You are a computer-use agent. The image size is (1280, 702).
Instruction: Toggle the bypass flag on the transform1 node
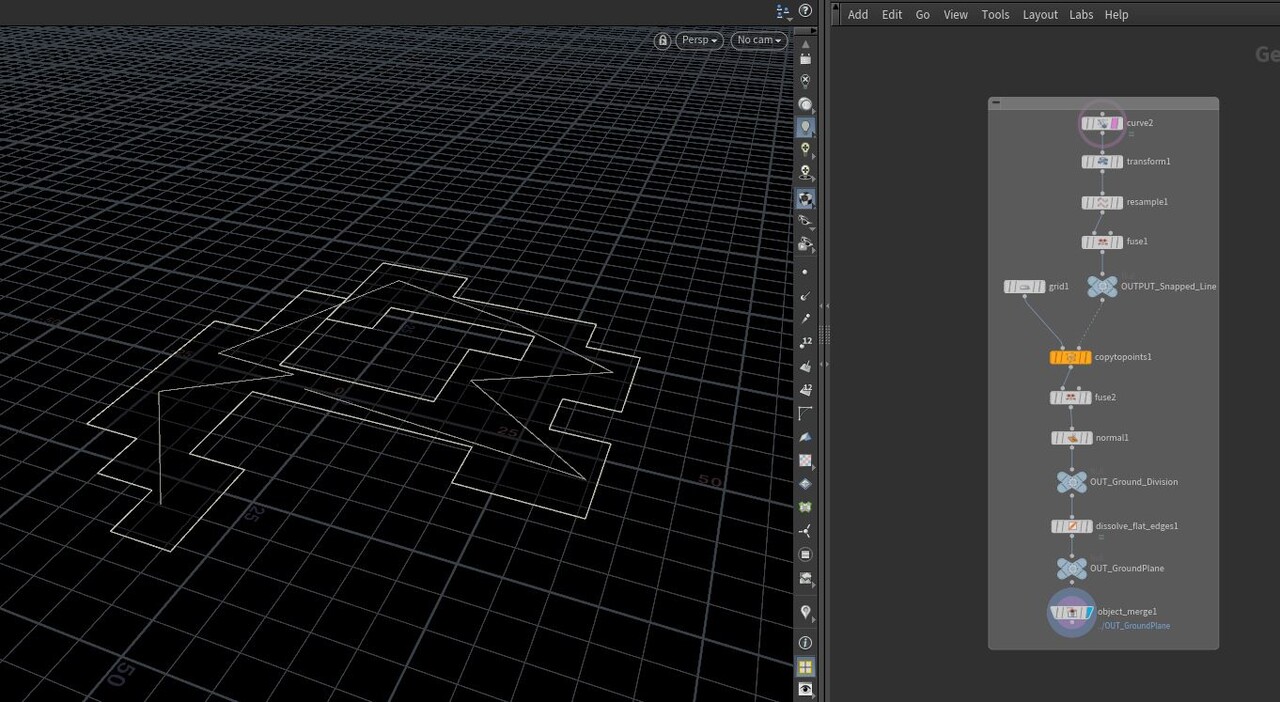[x=1086, y=161]
